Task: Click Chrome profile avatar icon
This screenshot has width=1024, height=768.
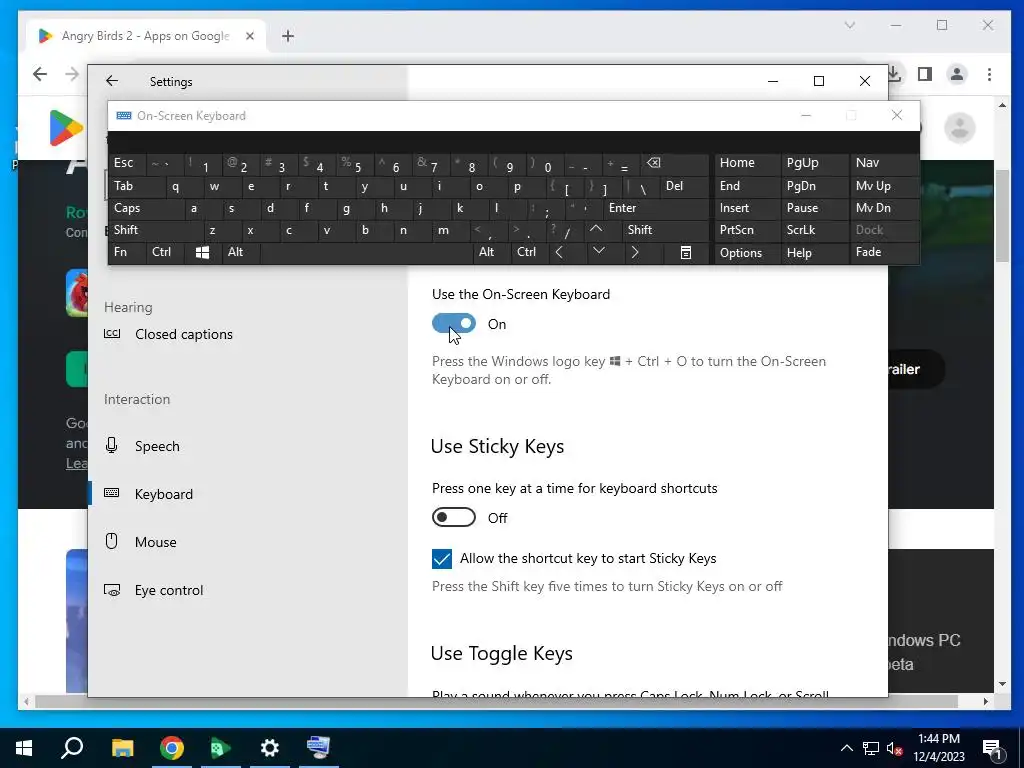Action: 957,74
